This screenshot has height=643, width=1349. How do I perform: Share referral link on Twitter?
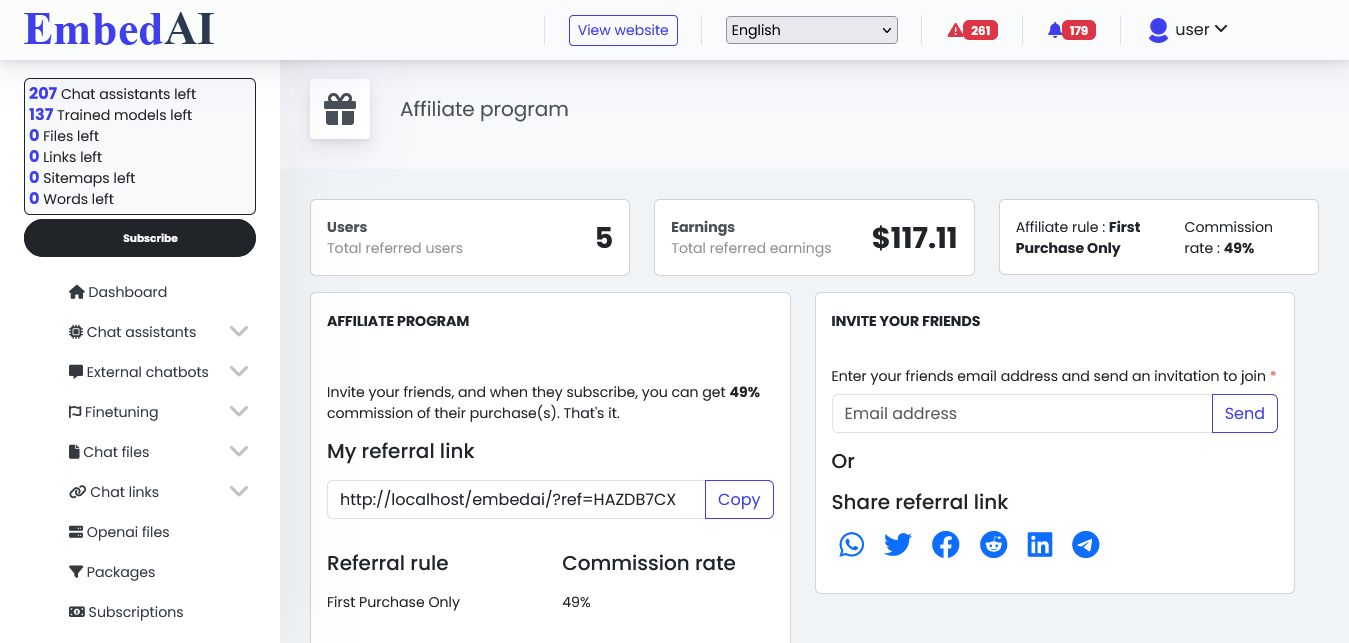click(x=898, y=544)
